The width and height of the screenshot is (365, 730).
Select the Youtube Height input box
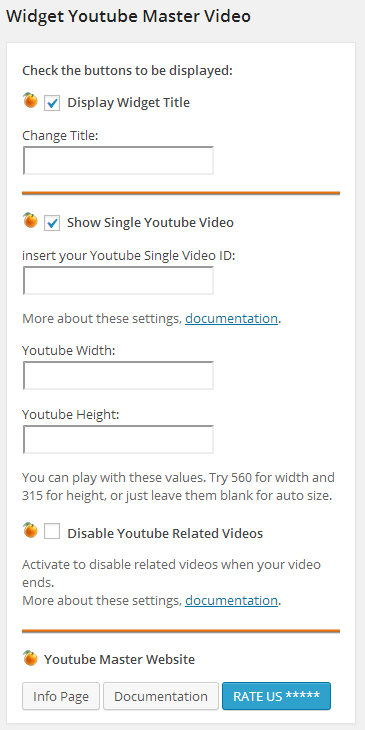[118, 439]
